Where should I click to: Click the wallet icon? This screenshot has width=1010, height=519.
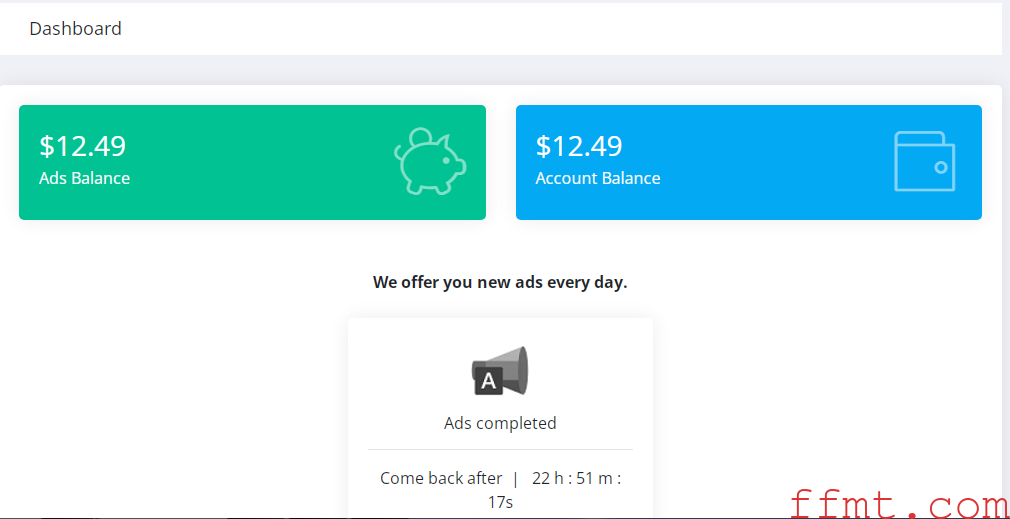pos(924,161)
